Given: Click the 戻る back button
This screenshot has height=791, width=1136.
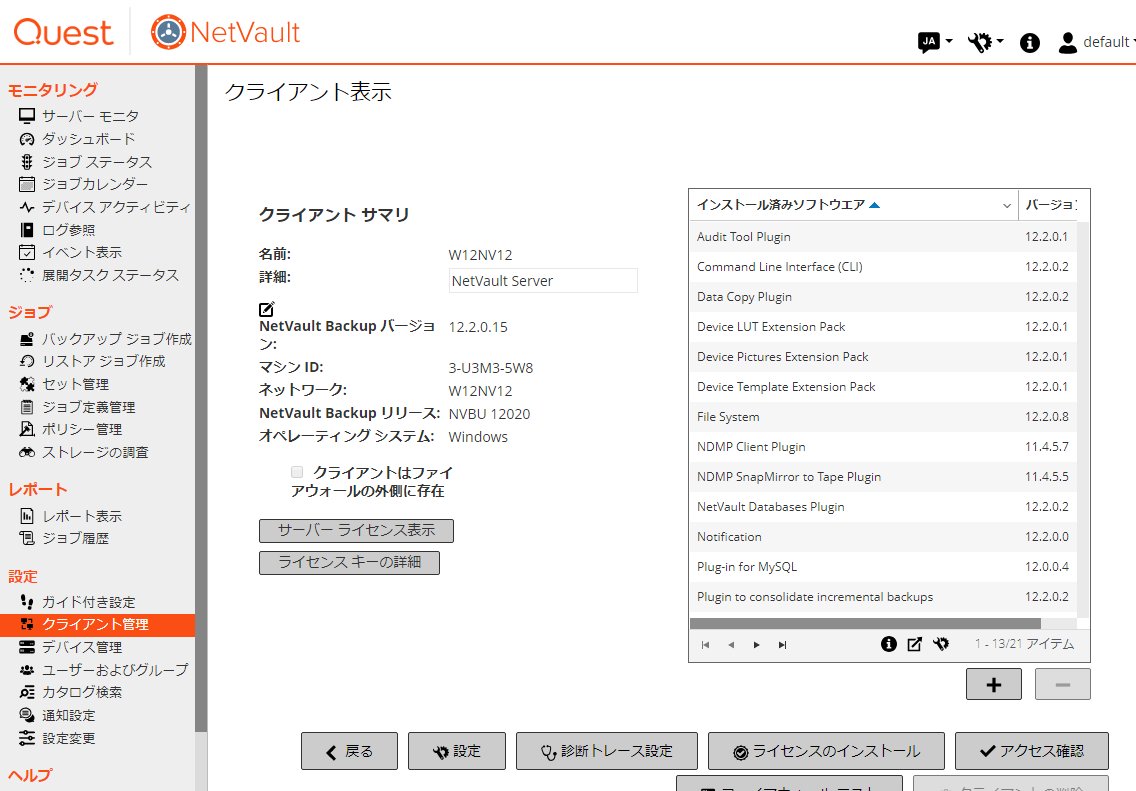Looking at the screenshot, I should 349,751.
